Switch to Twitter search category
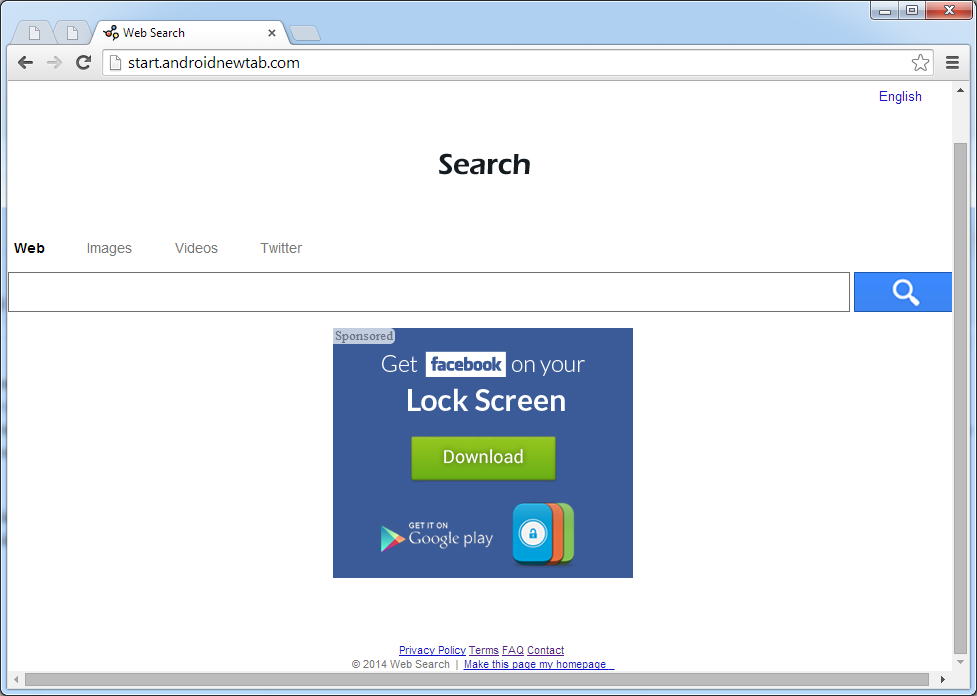This screenshot has height=696, width=977. coord(281,248)
